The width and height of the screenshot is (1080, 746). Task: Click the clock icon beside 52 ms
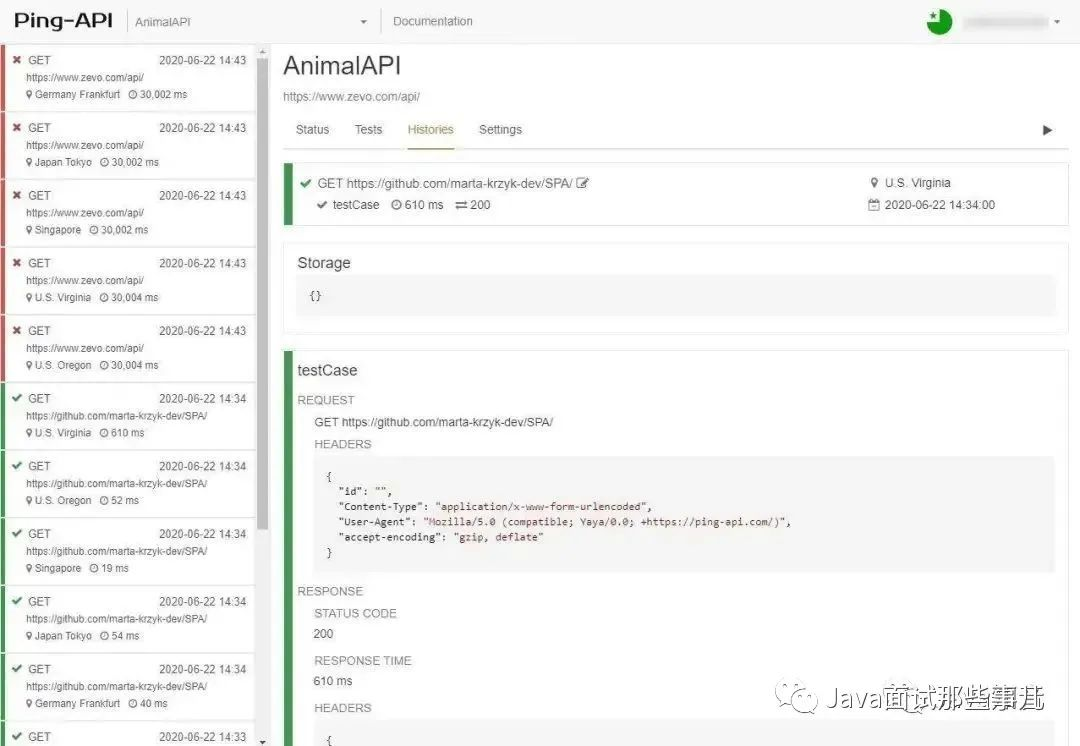pos(104,501)
